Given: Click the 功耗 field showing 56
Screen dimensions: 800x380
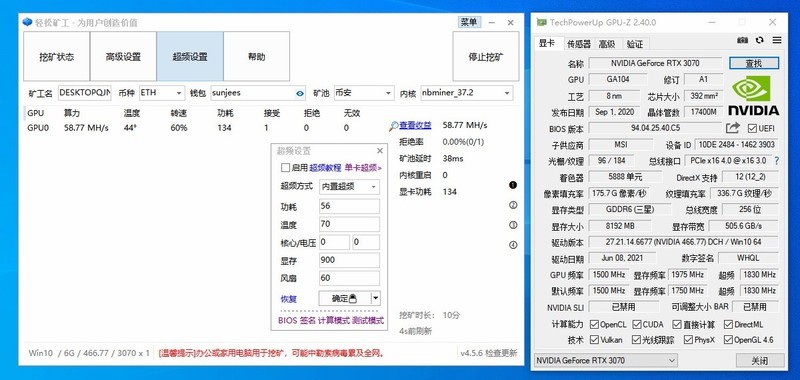Looking at the screenshot, I should pos(349,207).
